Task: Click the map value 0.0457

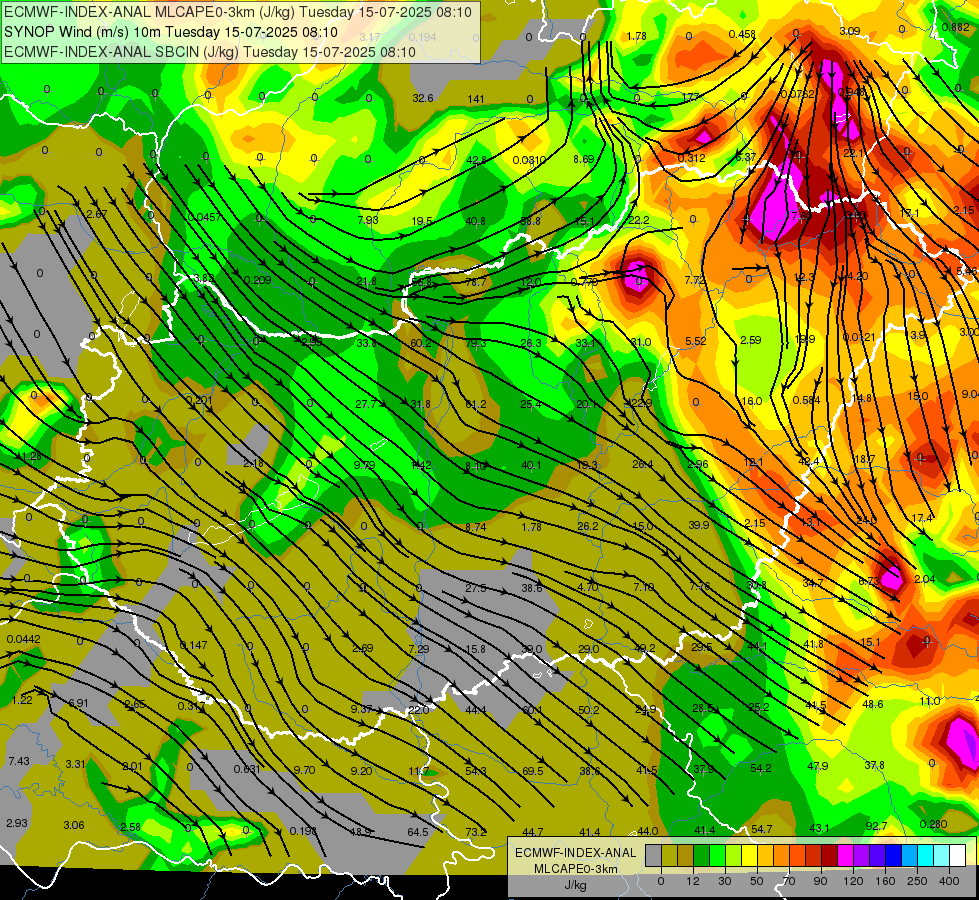Action: pyautogui.click(x=204, y=217)
